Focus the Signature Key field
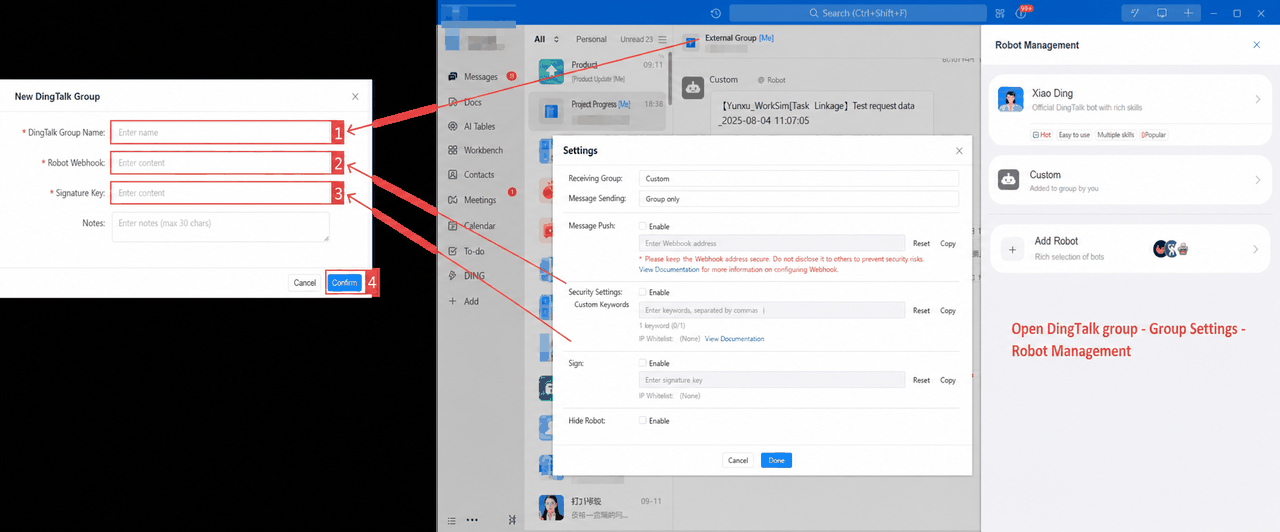Image resolution: width=1280 pixels, height=532 pixels. [x=220, y=193]
